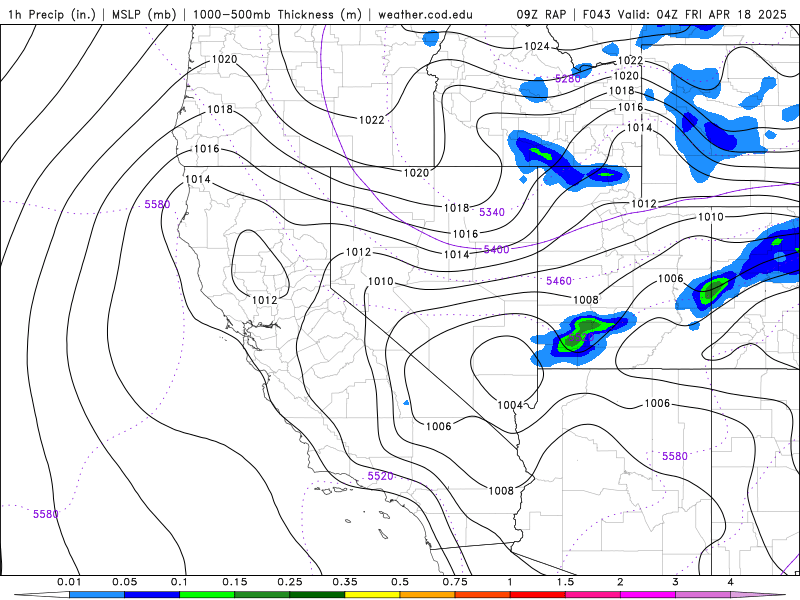The image size is (800, 600).
Task: Click the 0.25 legend value
Action: (290, 582)
